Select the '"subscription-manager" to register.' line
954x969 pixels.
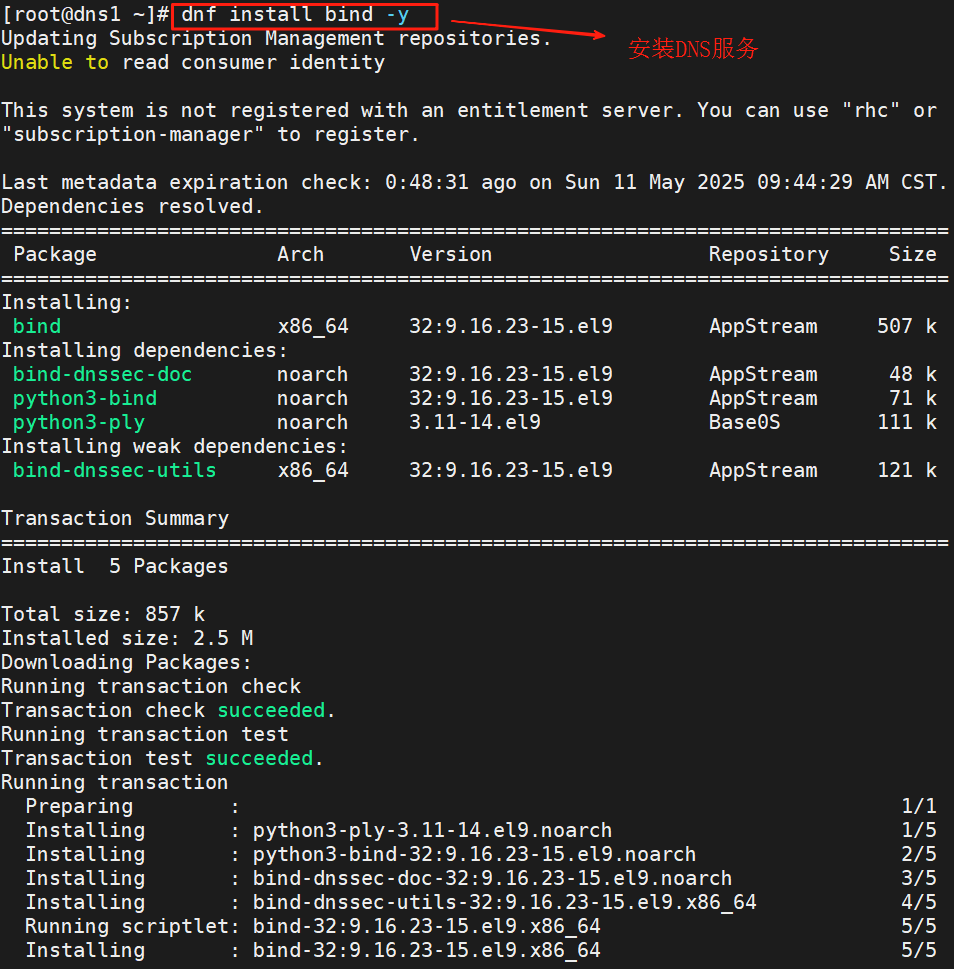(210, 135)
